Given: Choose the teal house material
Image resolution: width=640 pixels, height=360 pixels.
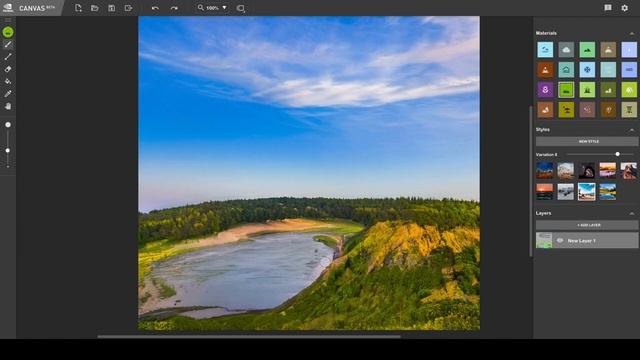Looking at the screenshot, I should [566, 70].
